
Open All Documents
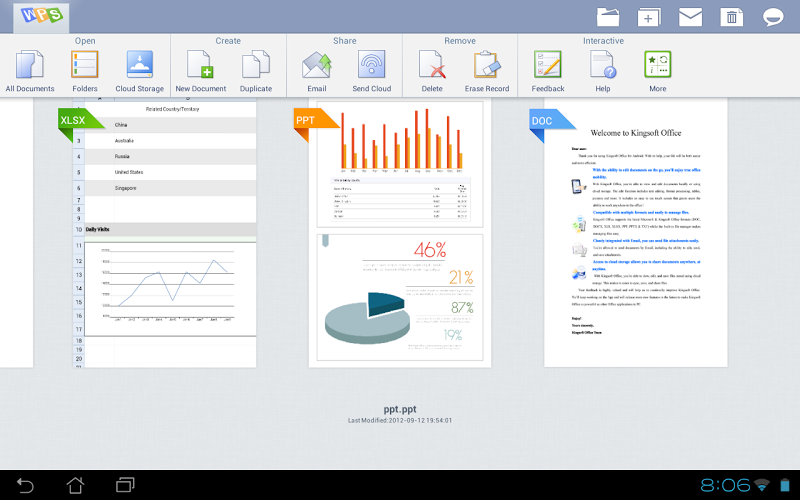[30, 71]
